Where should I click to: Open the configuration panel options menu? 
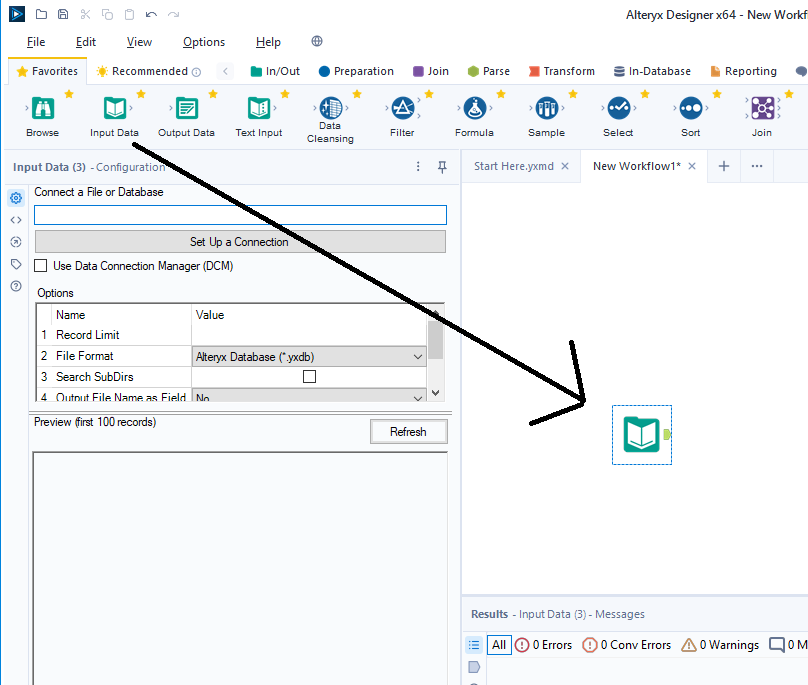click(417, 166)
